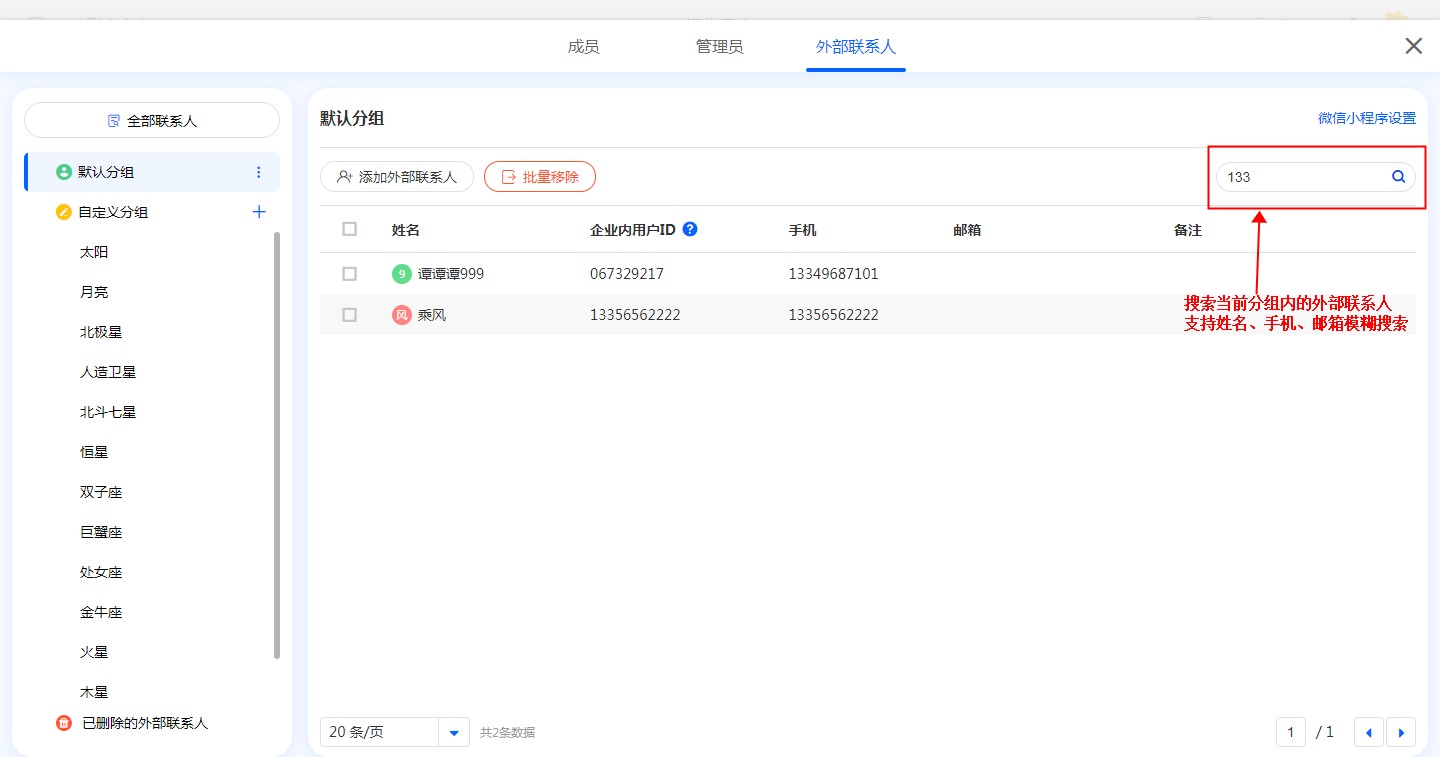The height and width of the screenshot is (757, 1440).
Task: Open the 20 条/页 page size dropdown
Action: coord(454,733)
